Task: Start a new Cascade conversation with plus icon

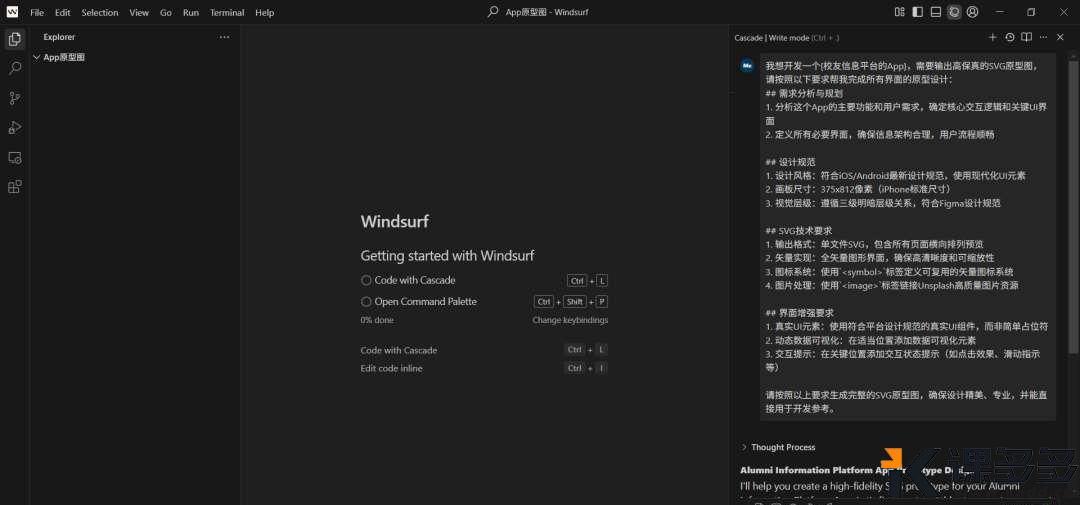Action: pyautogui.click(x=993, y=37)
